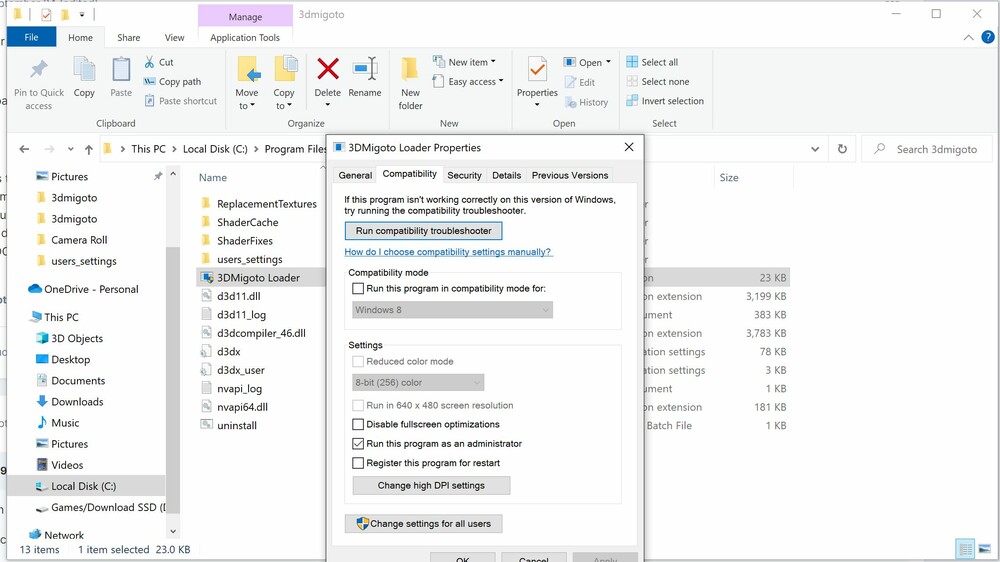Click the Pin to Quick access icon
The width and height of the screenshot is (1000, 562).
[x=39, y=70]
